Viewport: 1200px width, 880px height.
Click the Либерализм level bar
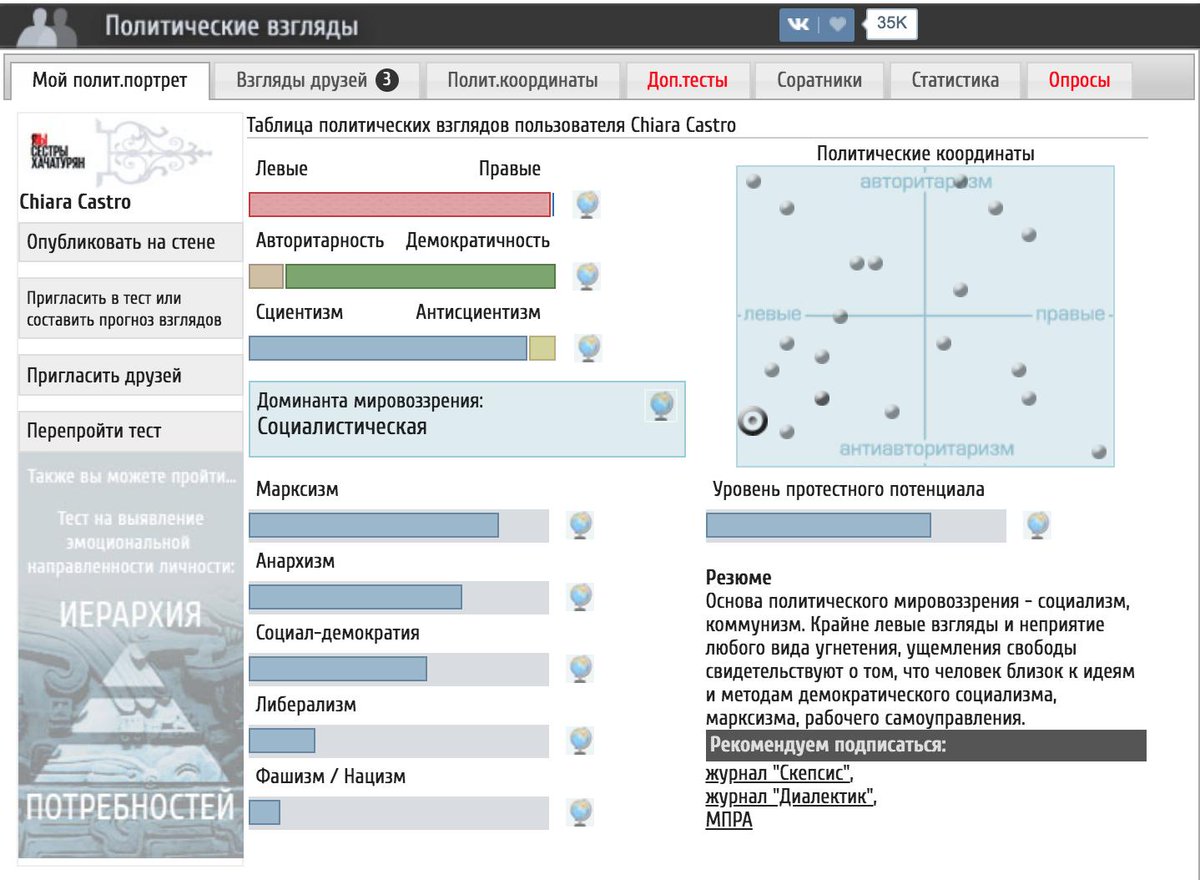coord(399,741)
